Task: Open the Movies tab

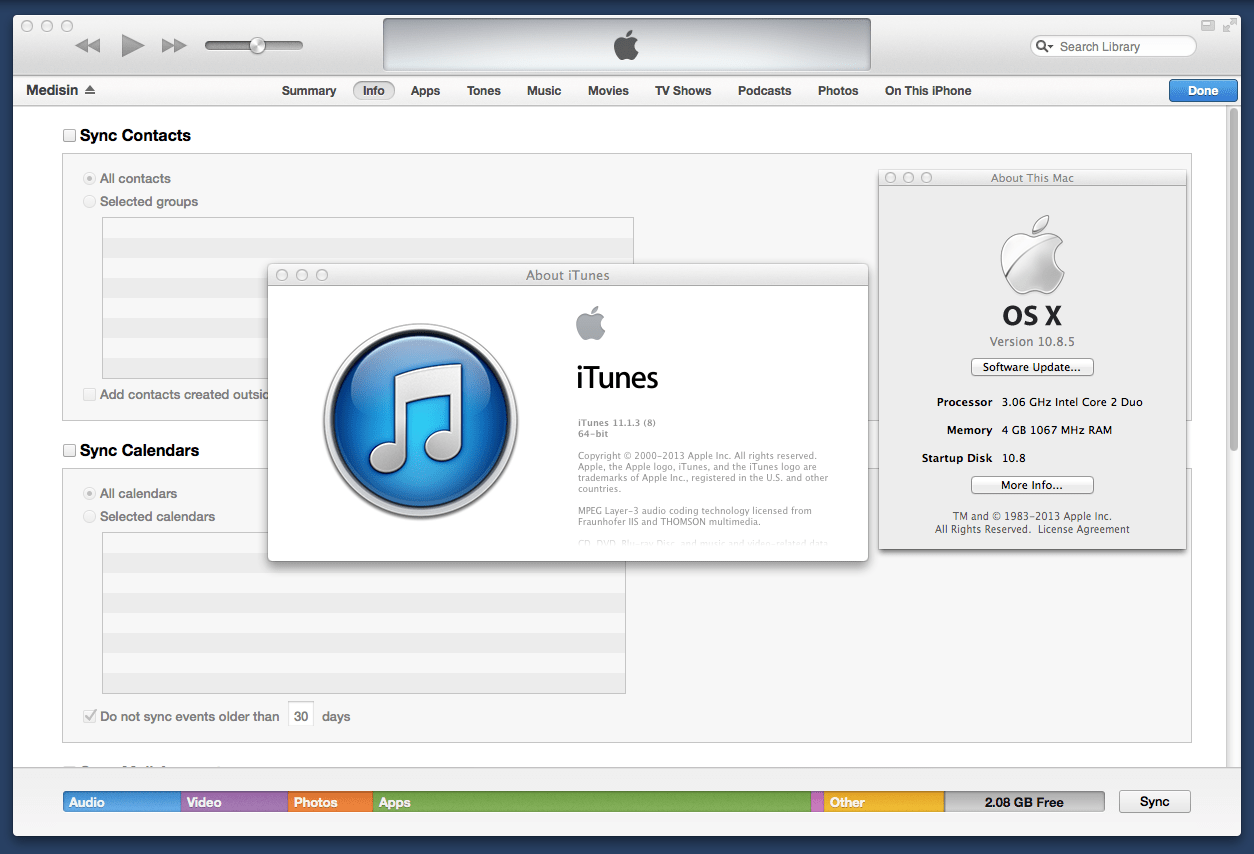Action: tap(608, 90)
